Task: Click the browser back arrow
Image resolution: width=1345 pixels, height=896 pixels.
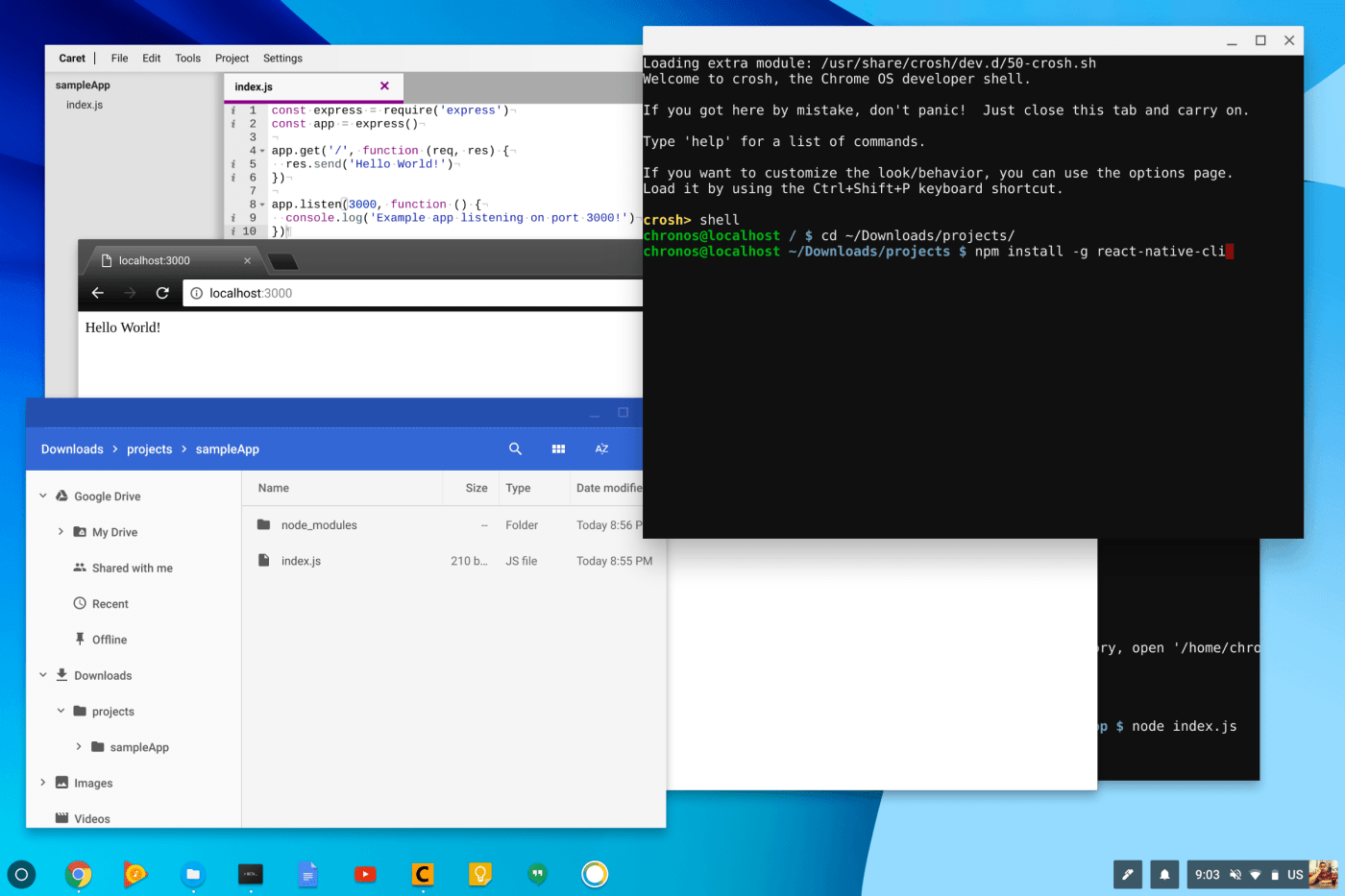Action: click(97, 293)
